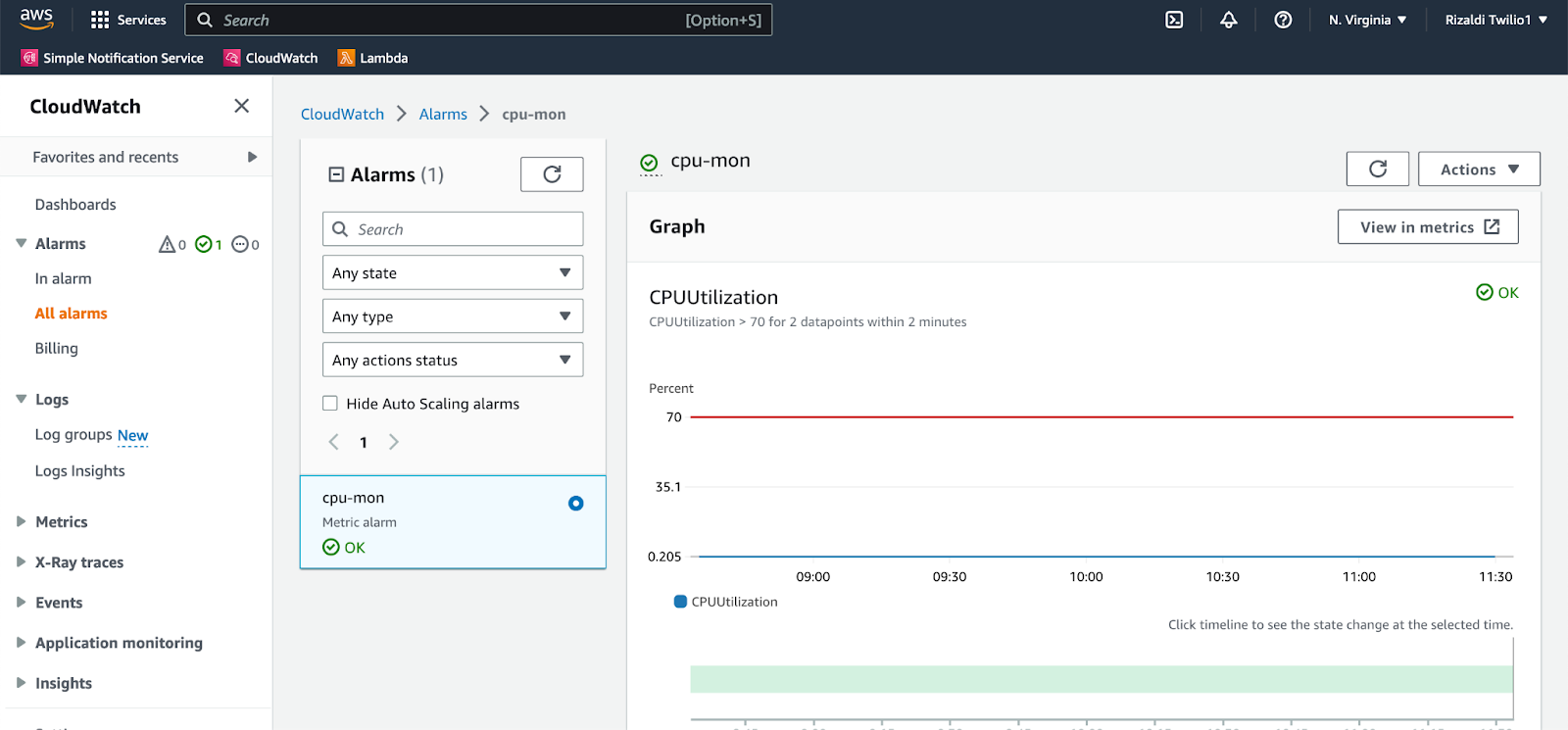This screenshot has width=1568, height=730.
Task: Select All alarms in sidebar
Action: point(71,314)
